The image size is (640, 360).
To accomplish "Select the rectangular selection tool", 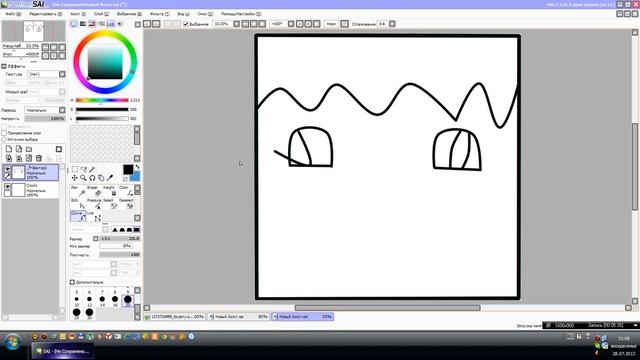I will coord(75,169).
